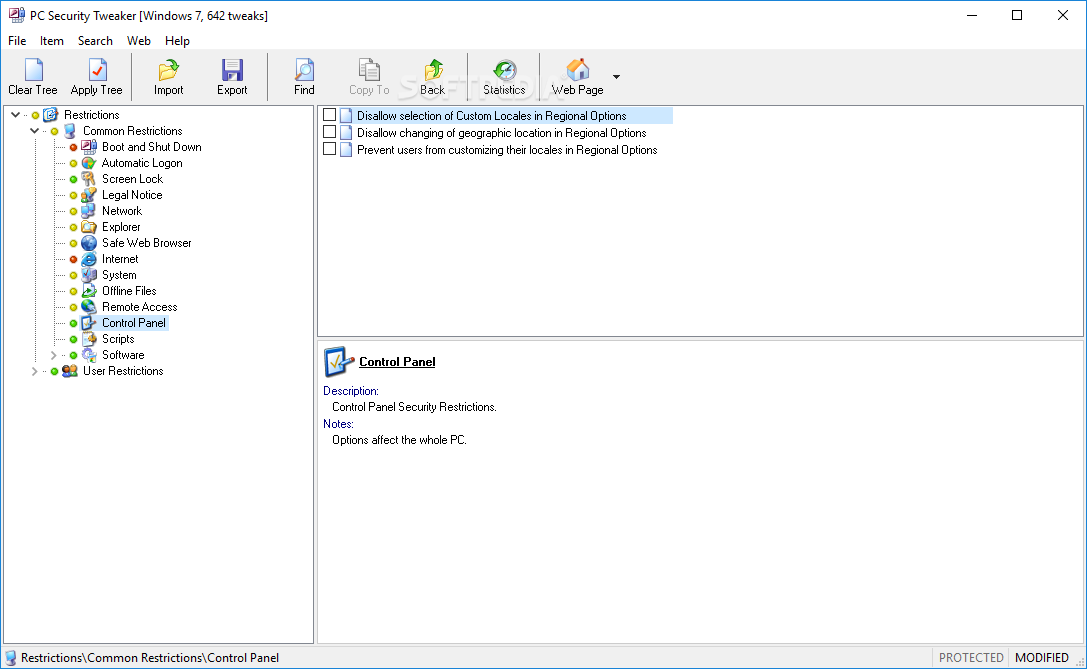
Task: Click the Back toolbar icon
Action: click(x=433, y=70)
